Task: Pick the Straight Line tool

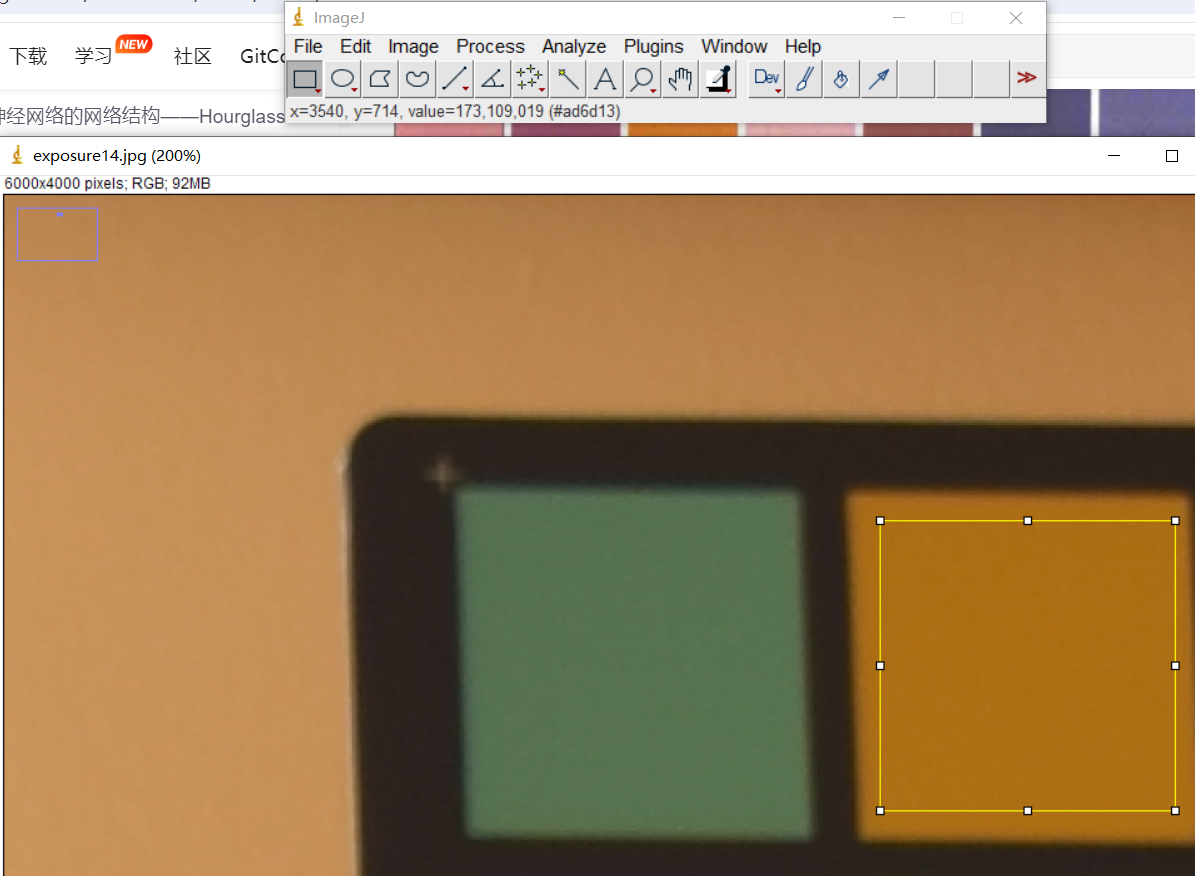Action: [455, 79]
